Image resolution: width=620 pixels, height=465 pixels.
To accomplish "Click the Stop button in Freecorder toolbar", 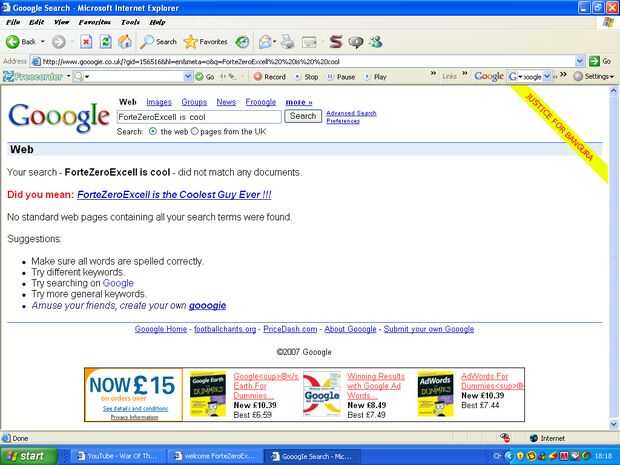I will click(307, 77).
